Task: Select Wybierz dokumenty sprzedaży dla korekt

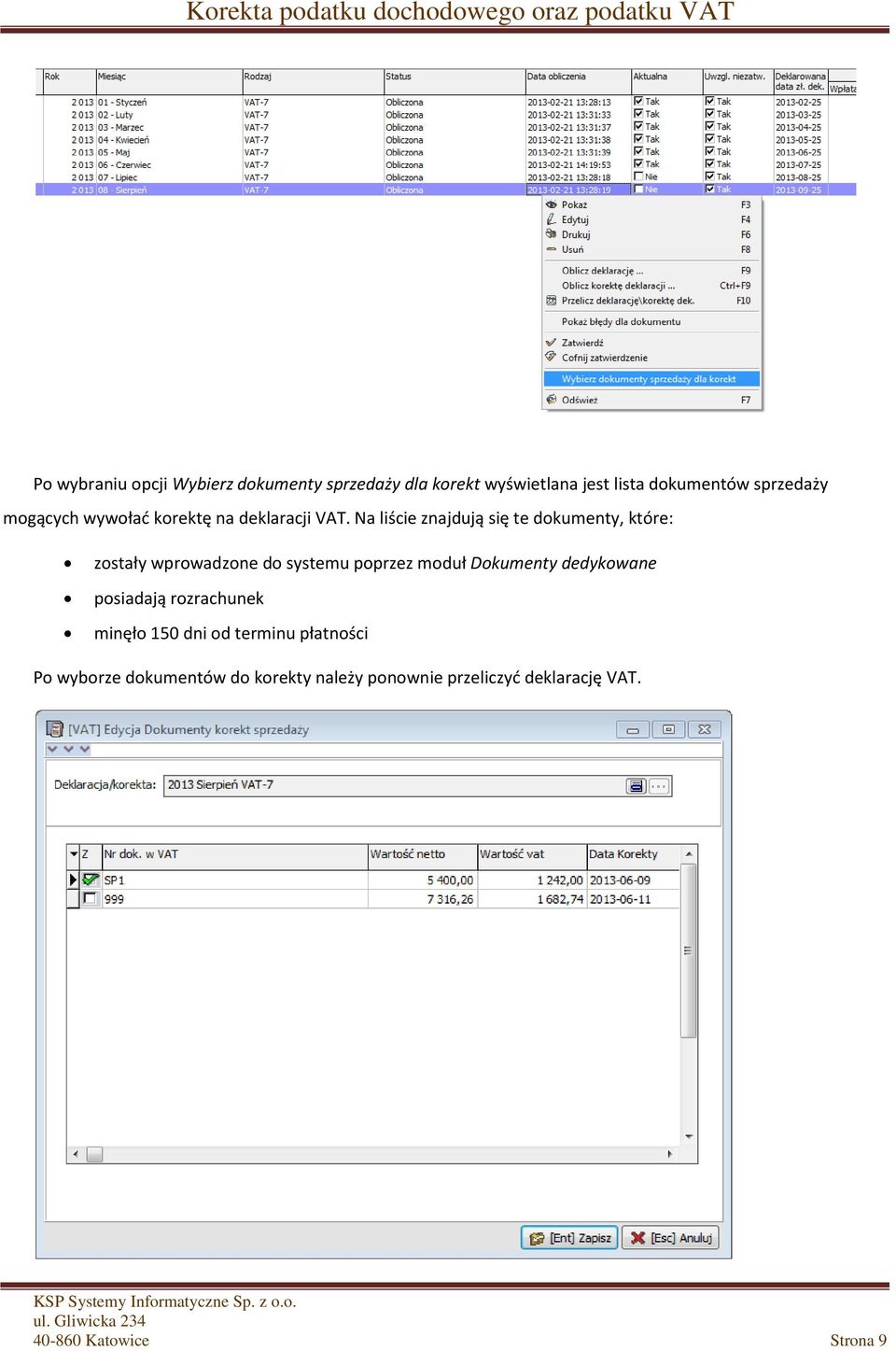Action: [x=651, y=379]
